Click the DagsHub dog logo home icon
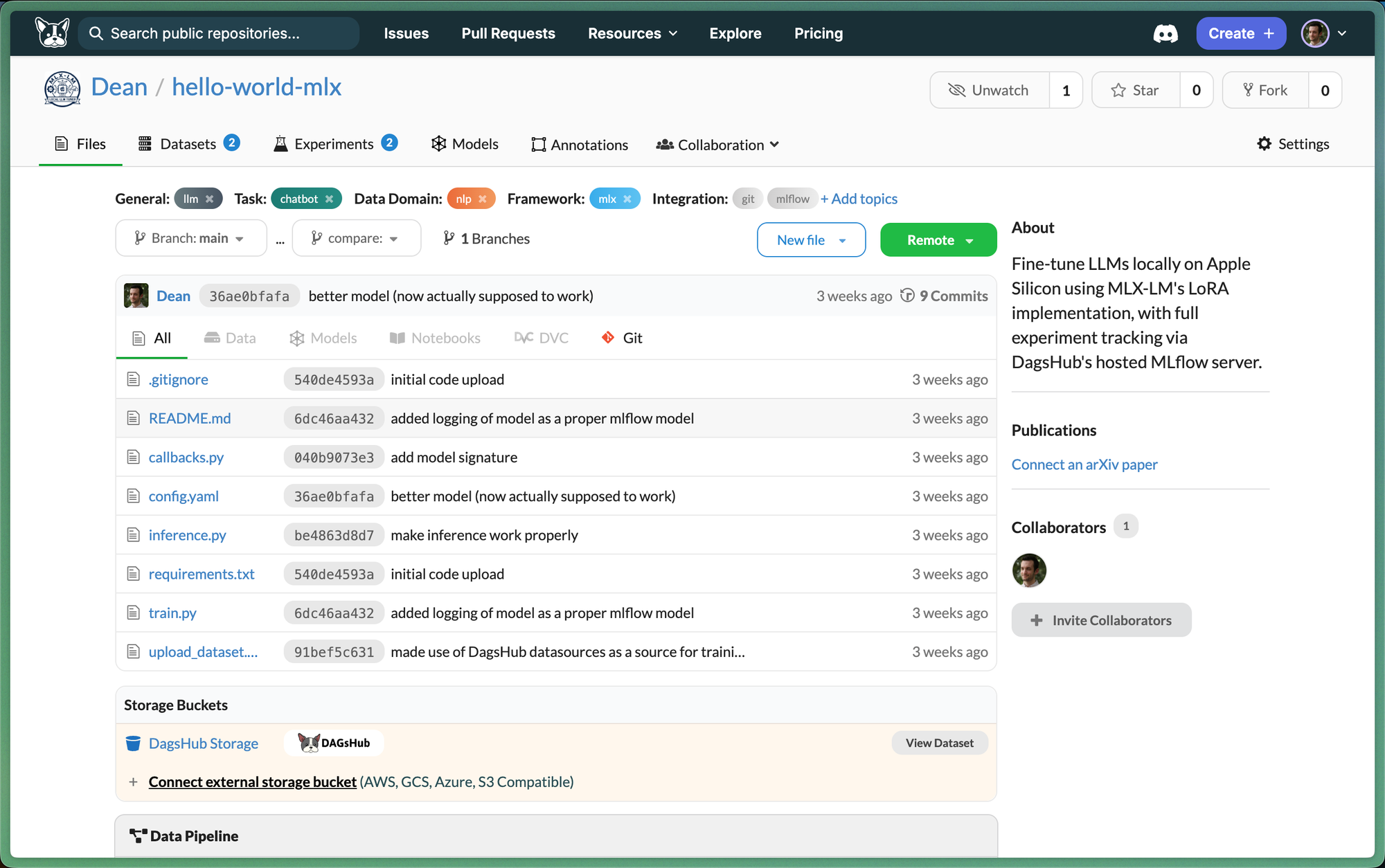Image resolution: width=1385 pixels, height=868 pixels. click(53, 33)
